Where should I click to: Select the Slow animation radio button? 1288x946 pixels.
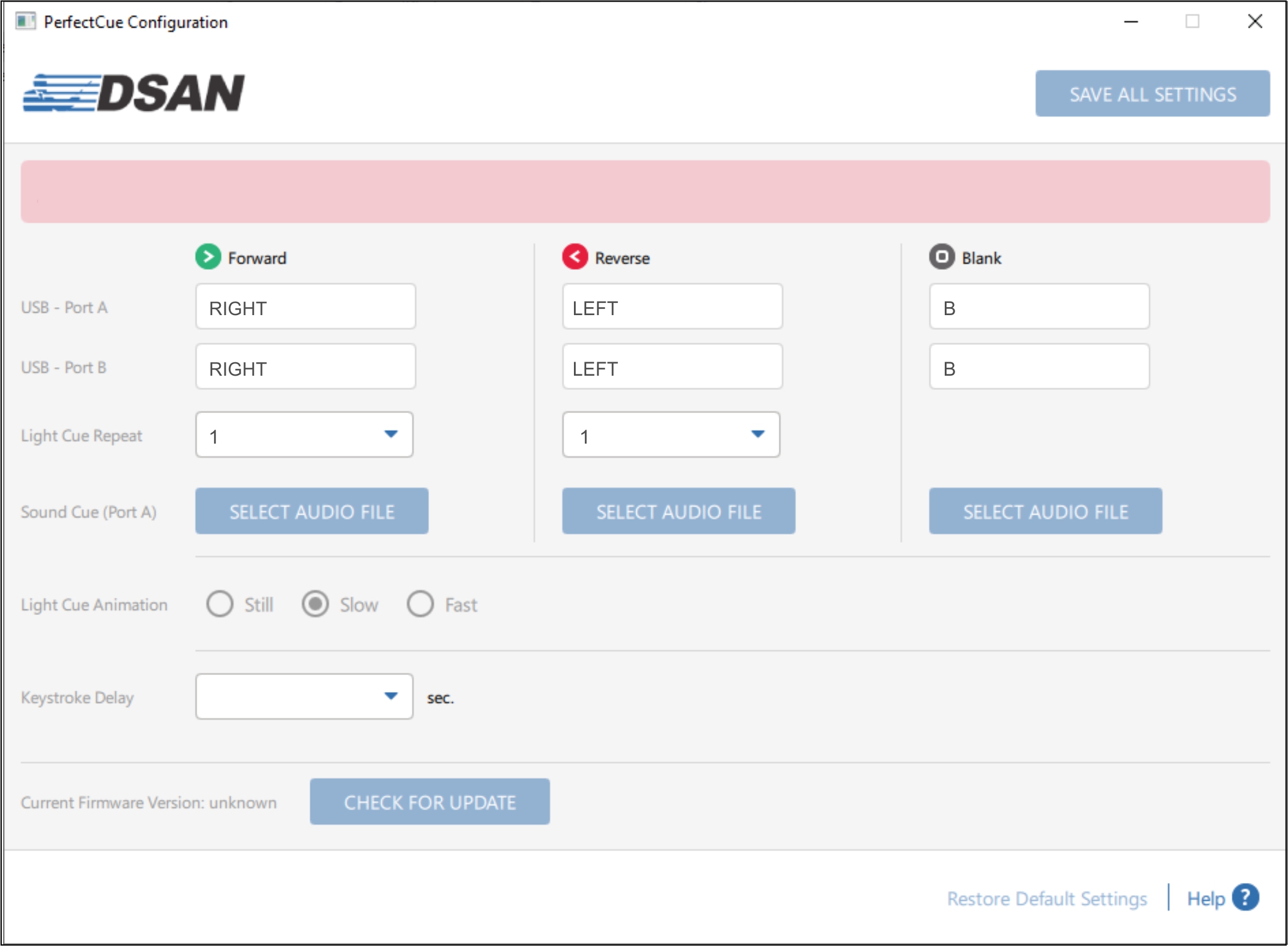(x=315, y=604)
